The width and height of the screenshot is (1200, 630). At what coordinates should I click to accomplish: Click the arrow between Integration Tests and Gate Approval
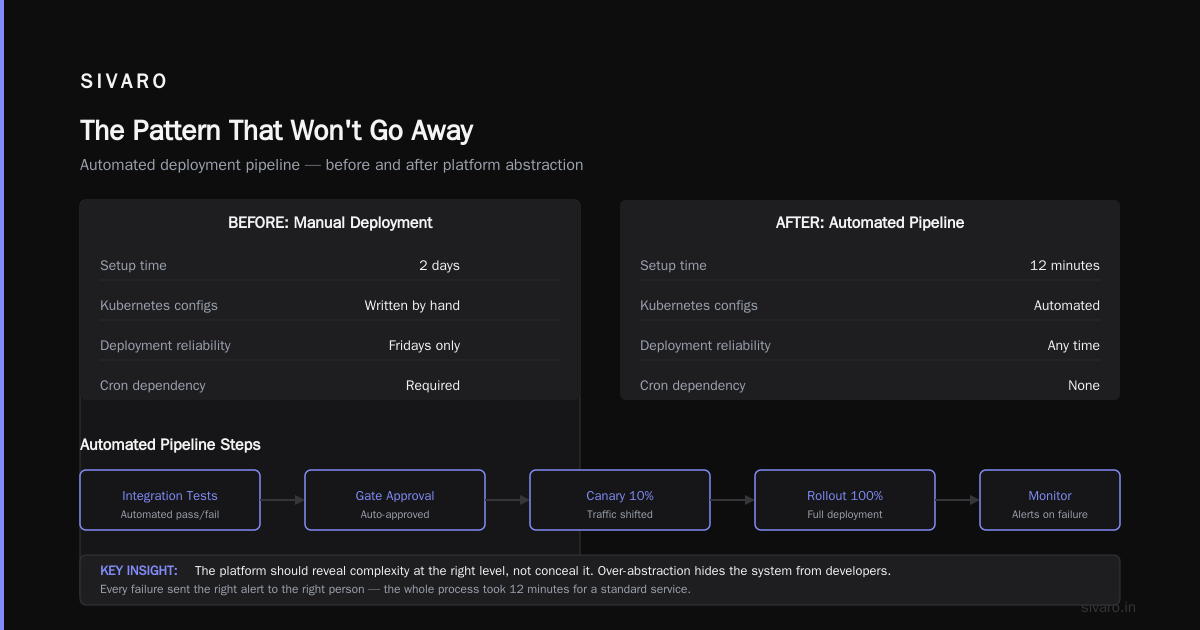(283, 499)
